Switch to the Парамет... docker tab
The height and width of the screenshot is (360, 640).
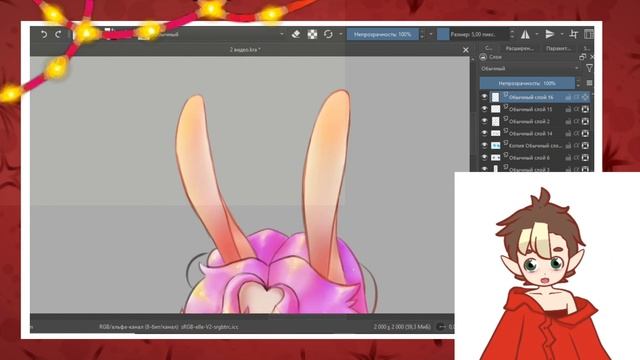pos(558,48)
